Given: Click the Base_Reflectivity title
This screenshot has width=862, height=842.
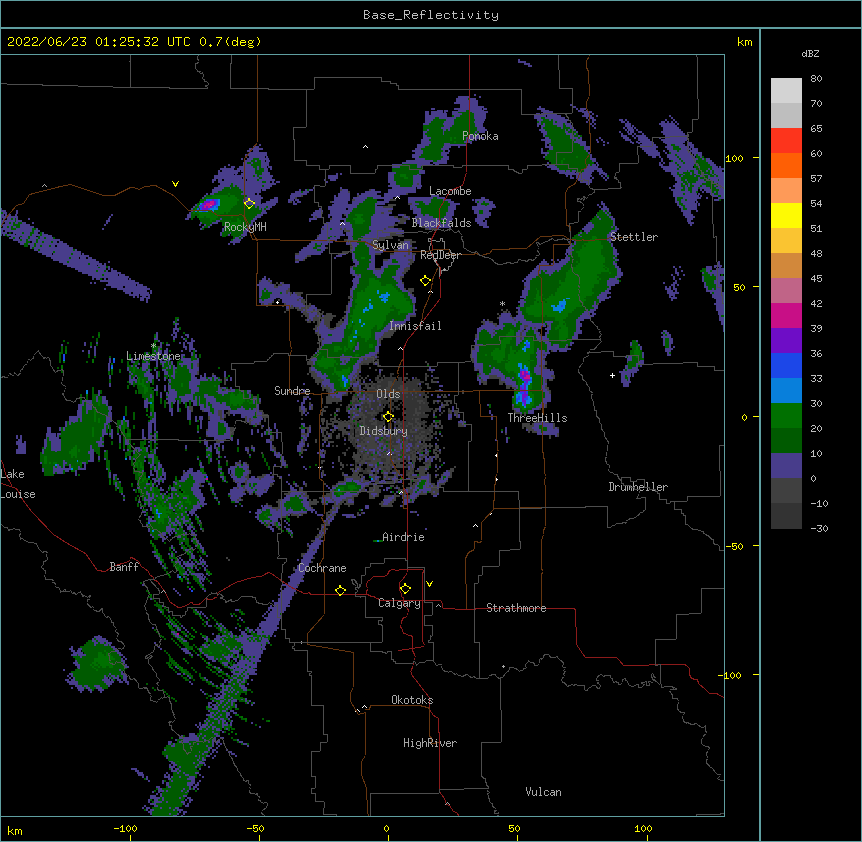Looking at the screenshot, I should click(x=431, y=15).
